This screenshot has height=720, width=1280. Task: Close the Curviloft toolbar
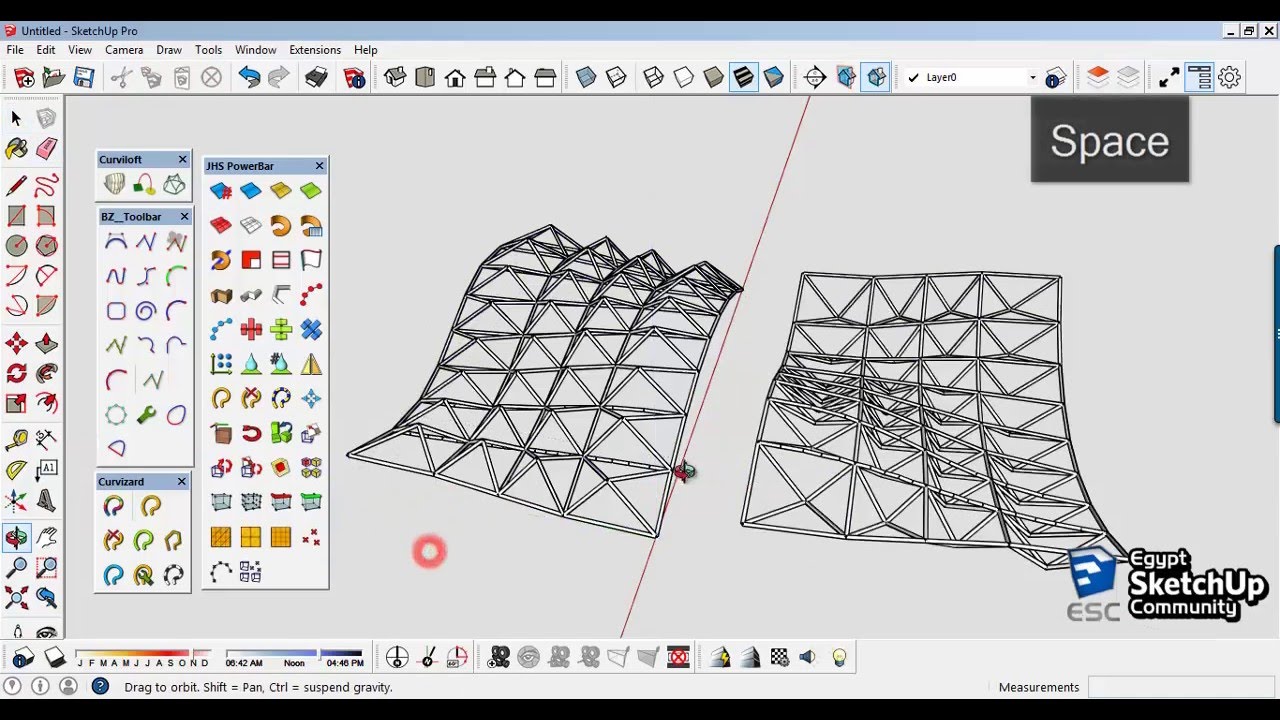point(182,159)
